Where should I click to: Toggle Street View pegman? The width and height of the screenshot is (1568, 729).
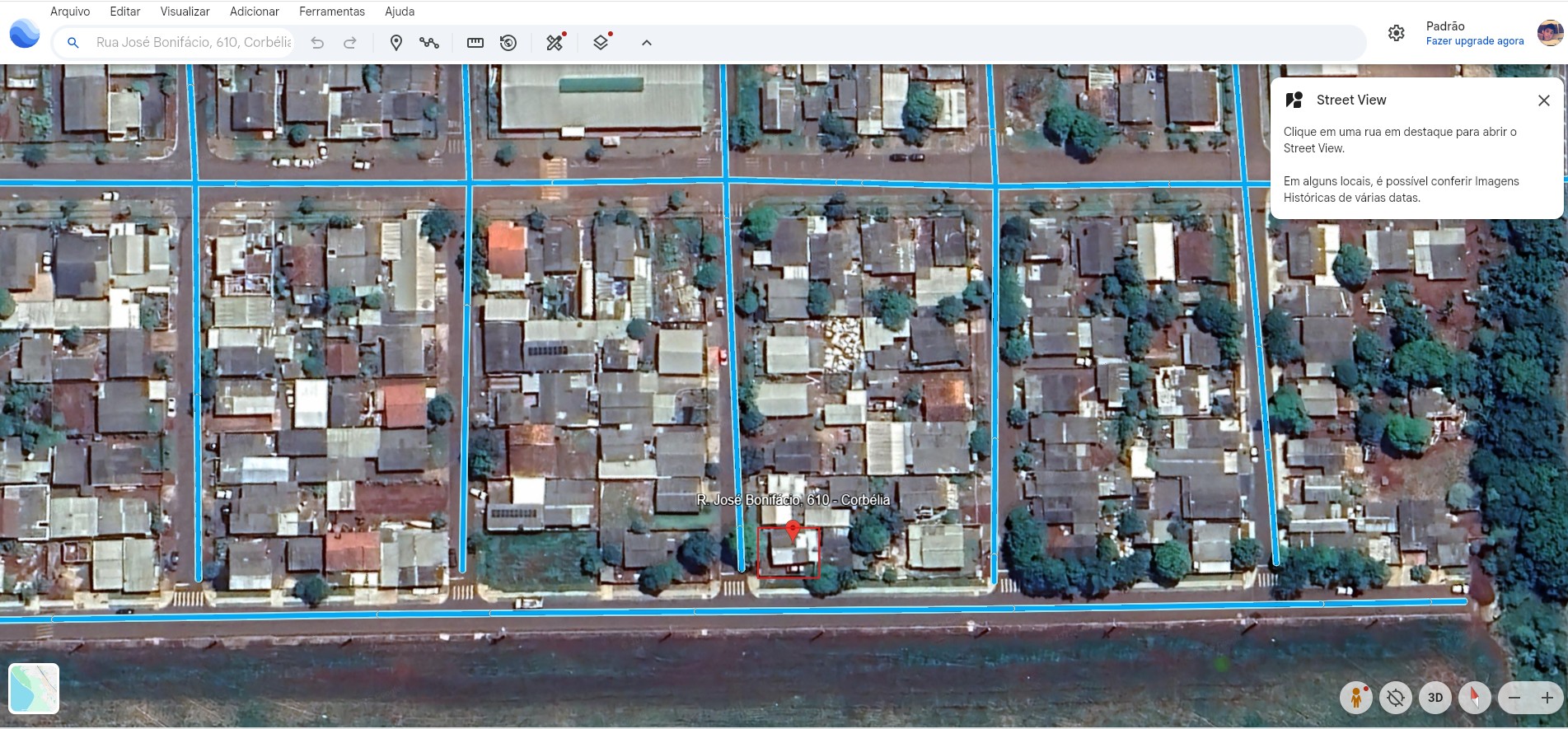click(1355, 698)
